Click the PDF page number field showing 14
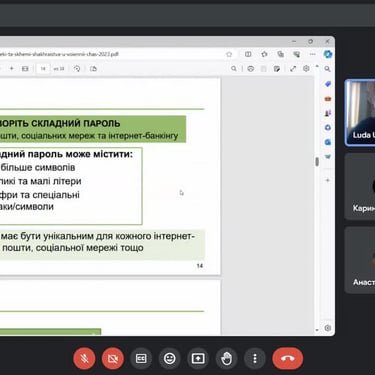The width and height of the screenshot is (375, 375). click(x=43, y=69)
